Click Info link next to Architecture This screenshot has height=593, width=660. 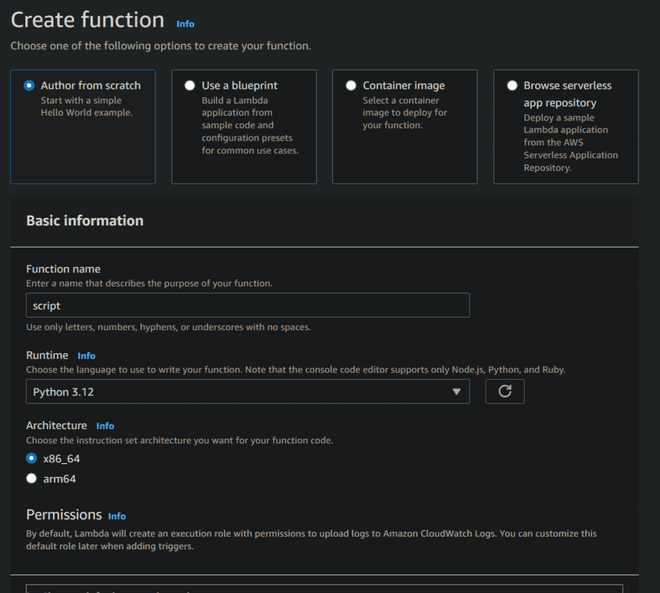[x=105, y=426]
